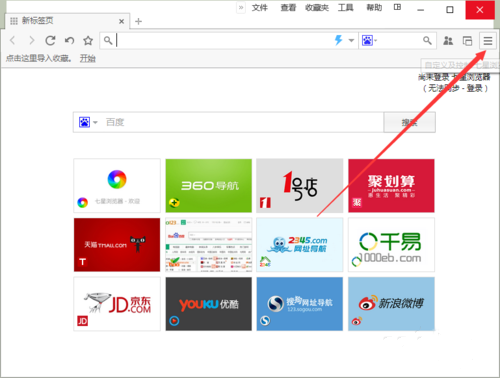Go back to the previous page
This screenshot has width=500, height=378.
(x=13, y=41)
